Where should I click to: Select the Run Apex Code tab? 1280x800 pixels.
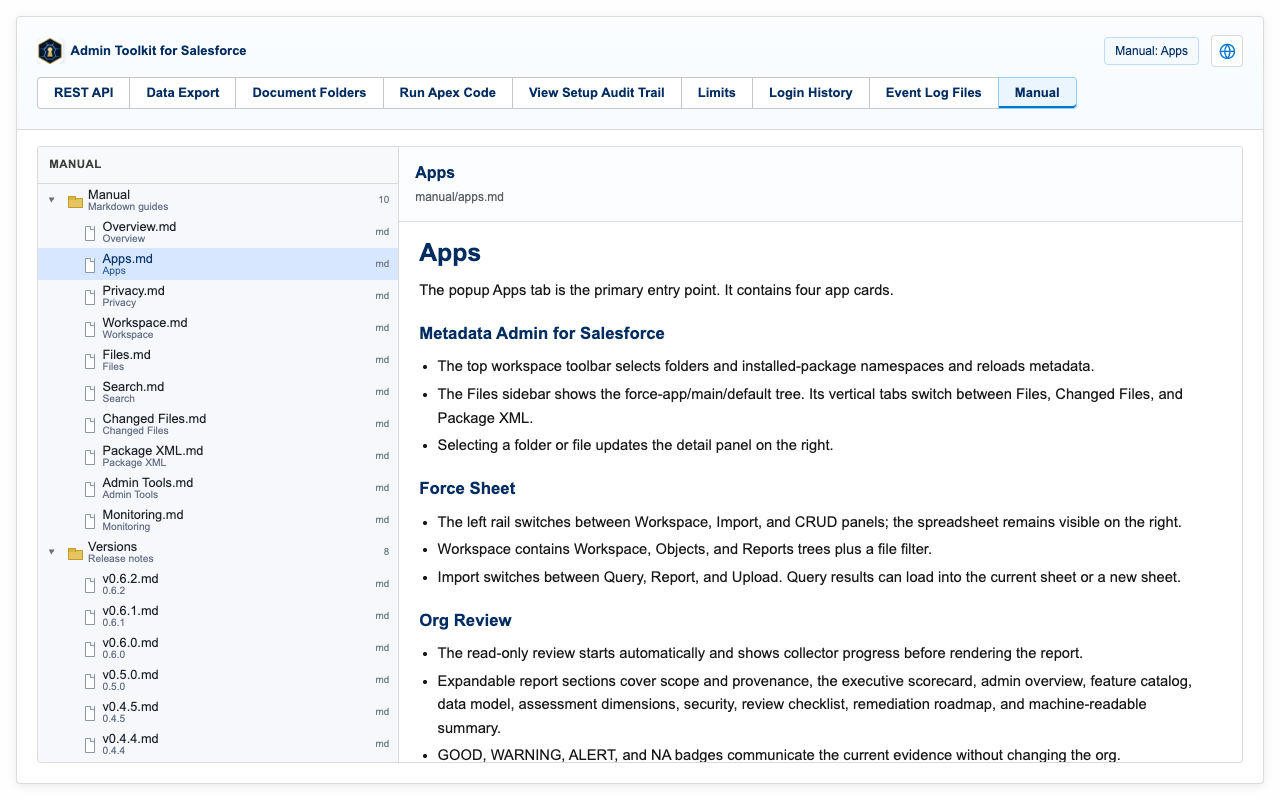[448, 93]
